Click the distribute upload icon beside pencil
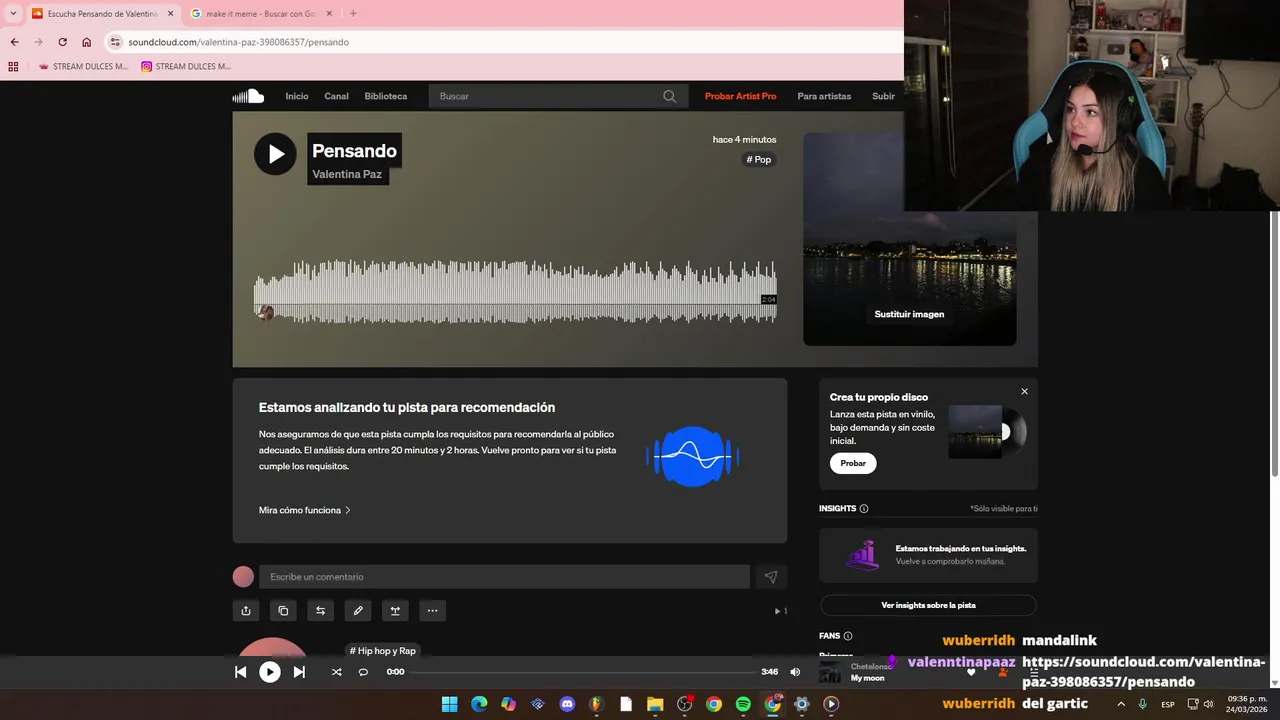The height and width of the screenshot is (720, 1280). click(395, 611)
